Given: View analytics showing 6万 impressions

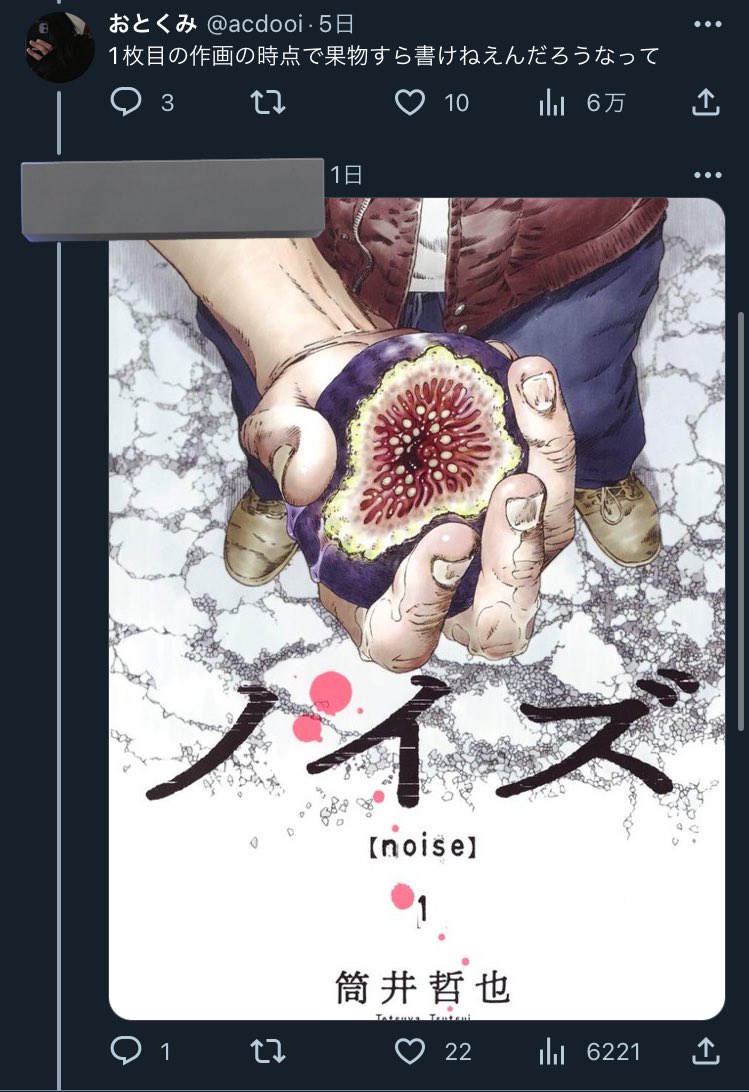Looking at the screenshot, I should pos(551,103).
